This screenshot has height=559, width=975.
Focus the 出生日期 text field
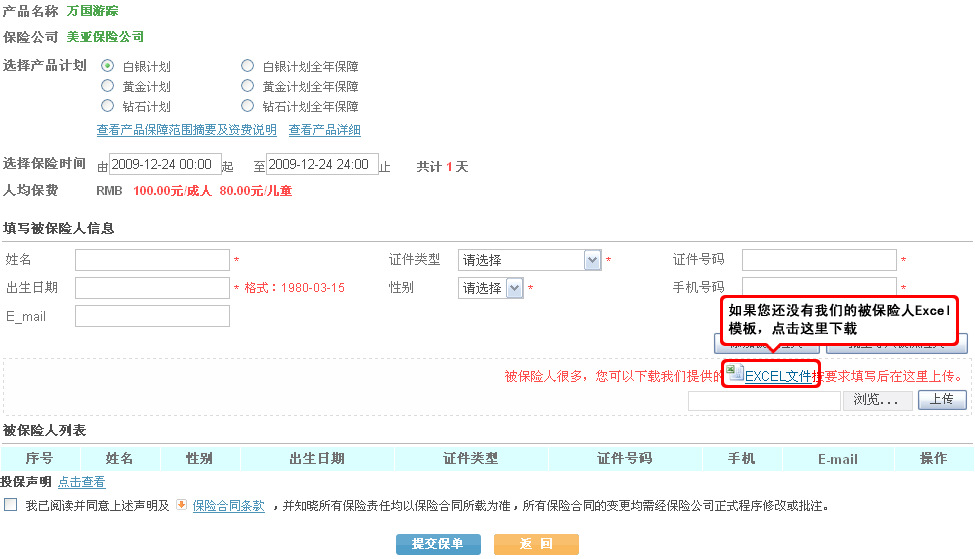click(152, 288)
